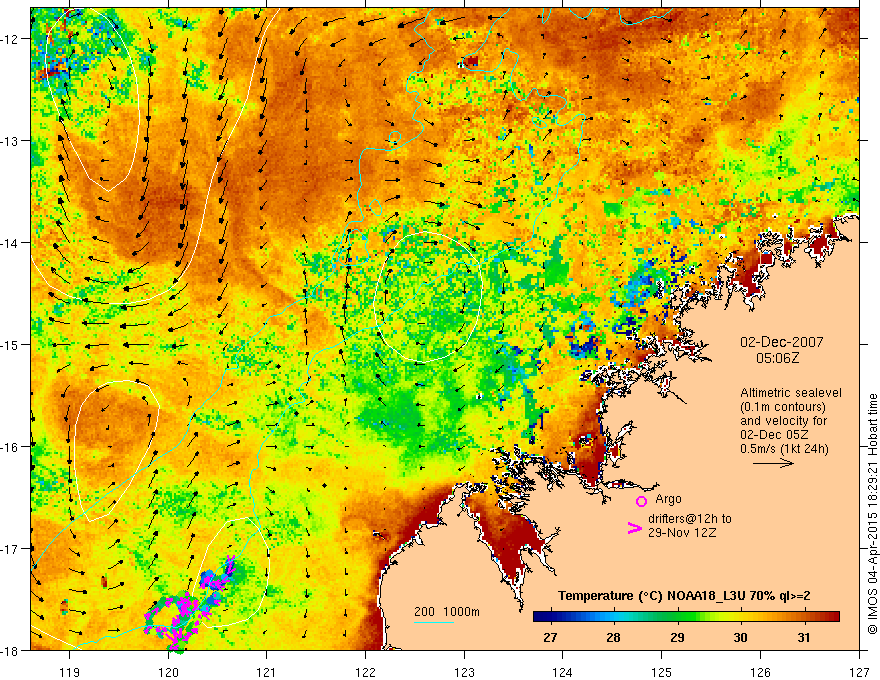Click the date label 02-Dec-2007
The image size is (880, 680).
click(781, 342)
